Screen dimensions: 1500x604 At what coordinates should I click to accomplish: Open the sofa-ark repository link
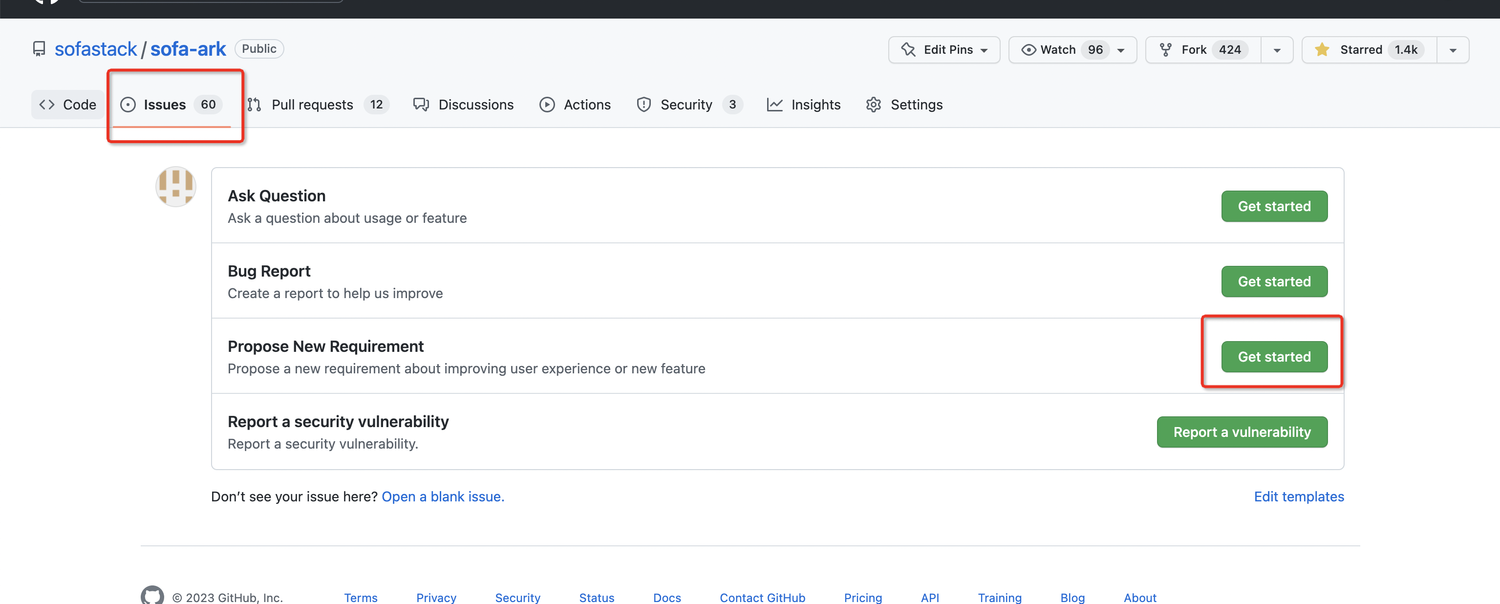188,49
